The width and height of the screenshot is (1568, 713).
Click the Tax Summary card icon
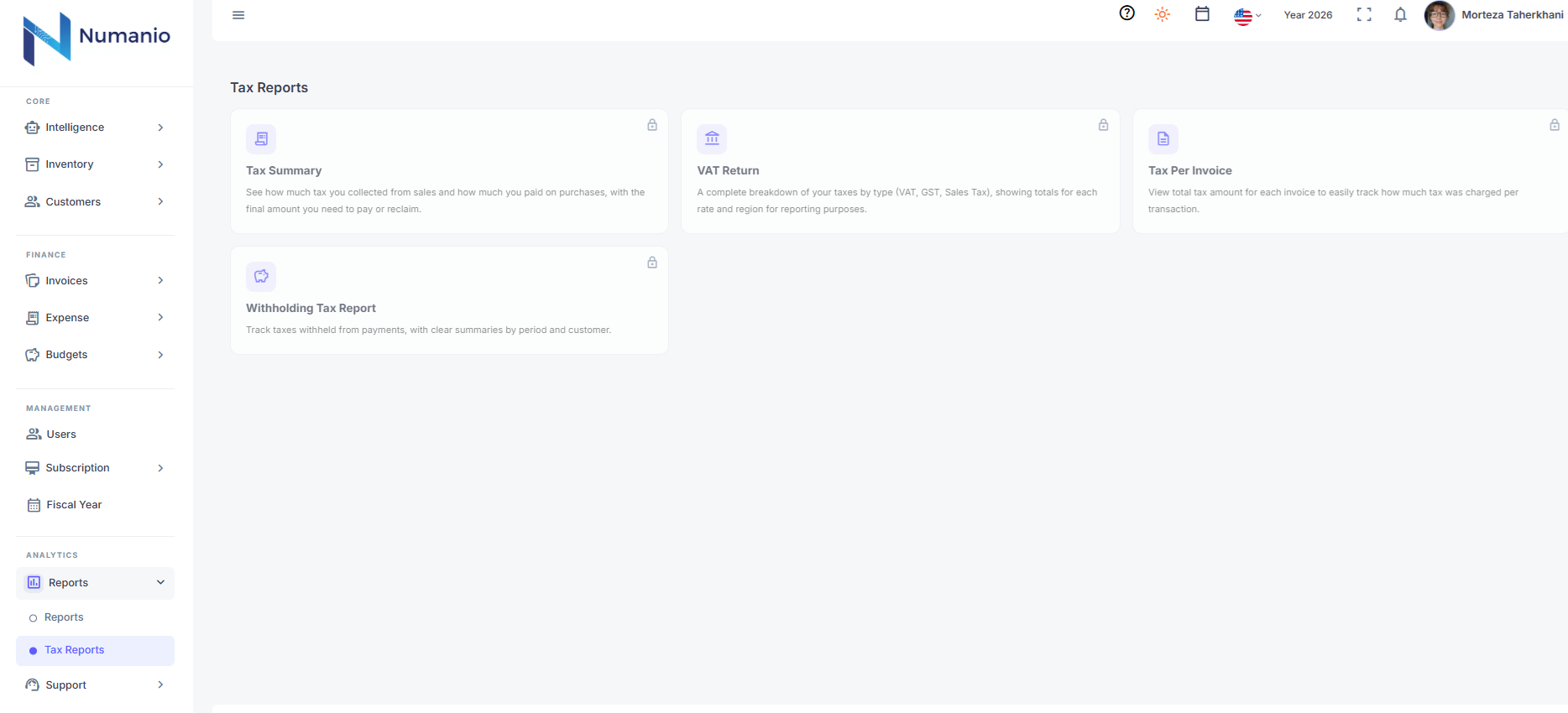click(261, 139)
